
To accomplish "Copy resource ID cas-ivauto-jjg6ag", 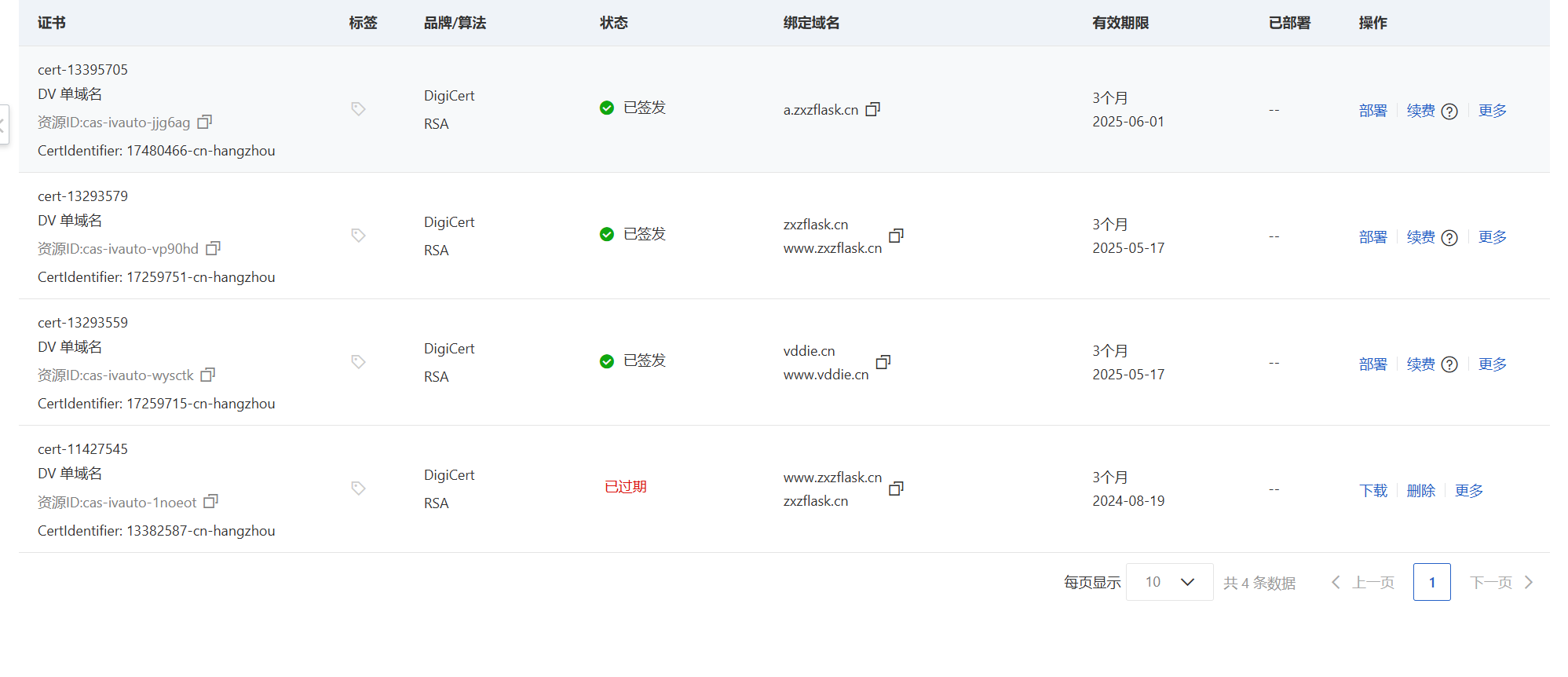I will click(205, 122).
